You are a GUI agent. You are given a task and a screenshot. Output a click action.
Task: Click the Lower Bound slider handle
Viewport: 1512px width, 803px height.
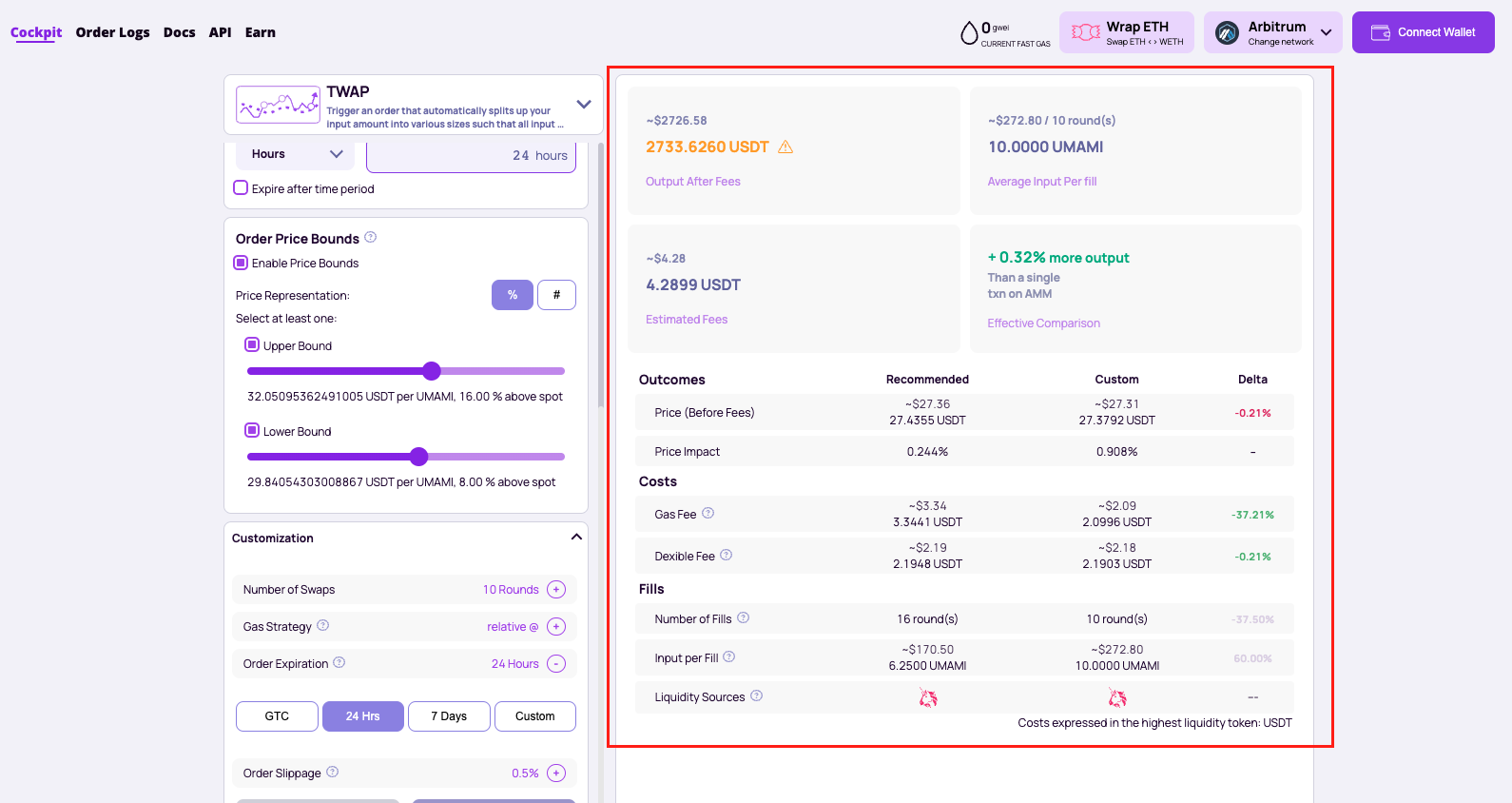coord(419,457)
